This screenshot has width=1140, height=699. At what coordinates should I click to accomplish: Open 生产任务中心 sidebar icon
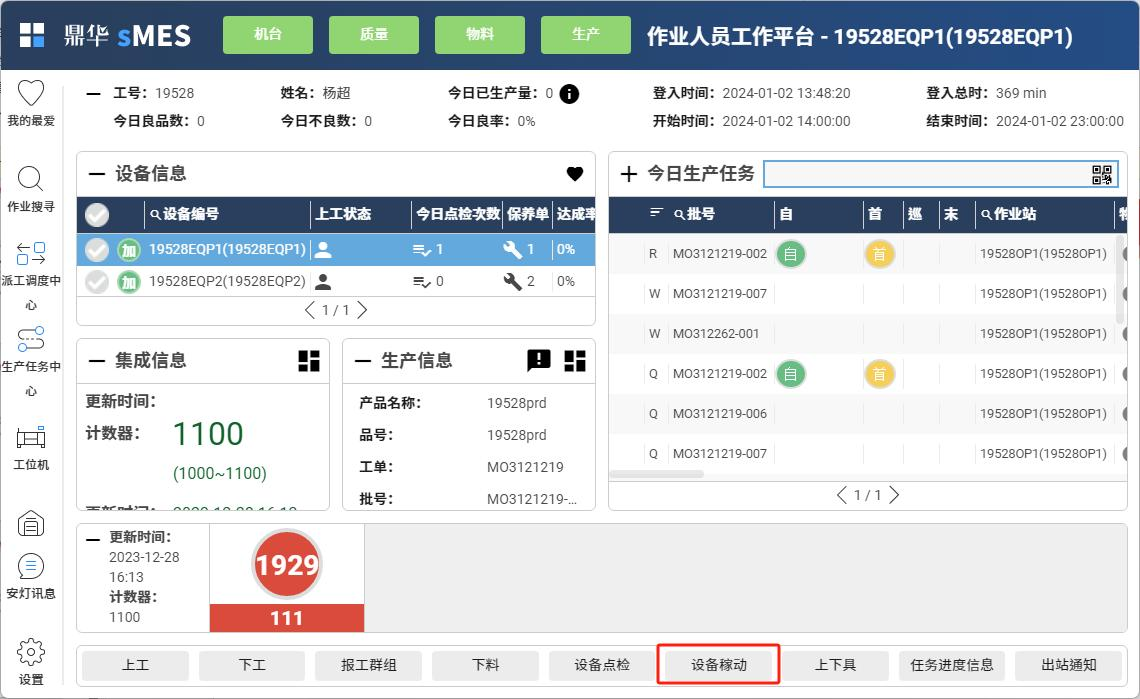(31, 339)
